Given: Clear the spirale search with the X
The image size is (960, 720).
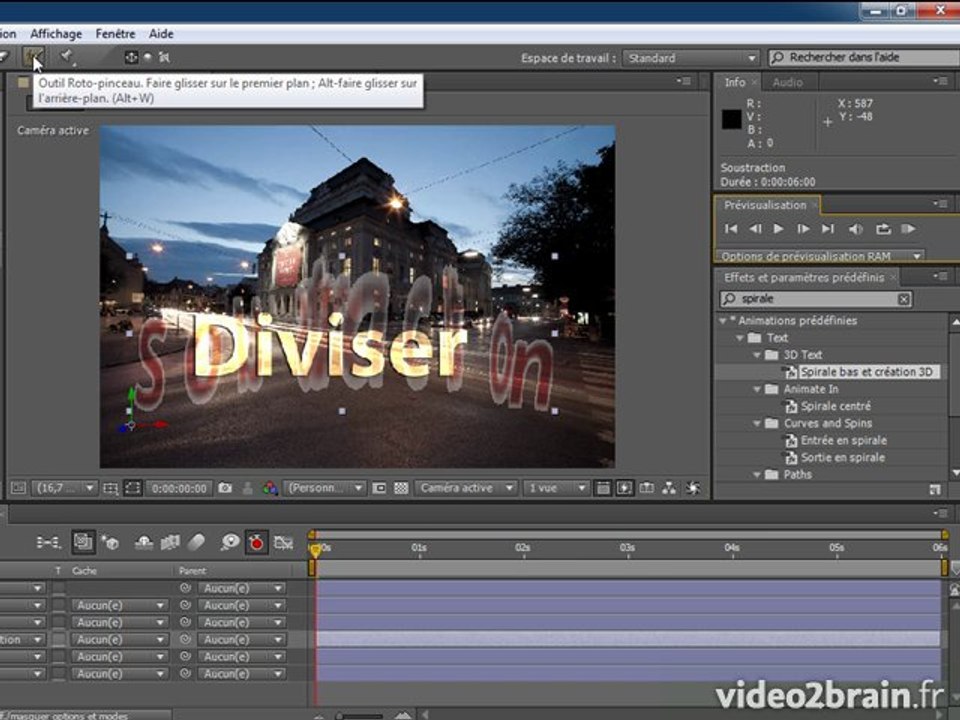Looking at the screenshot, I should pyautogui.click(x=904, y=299).
